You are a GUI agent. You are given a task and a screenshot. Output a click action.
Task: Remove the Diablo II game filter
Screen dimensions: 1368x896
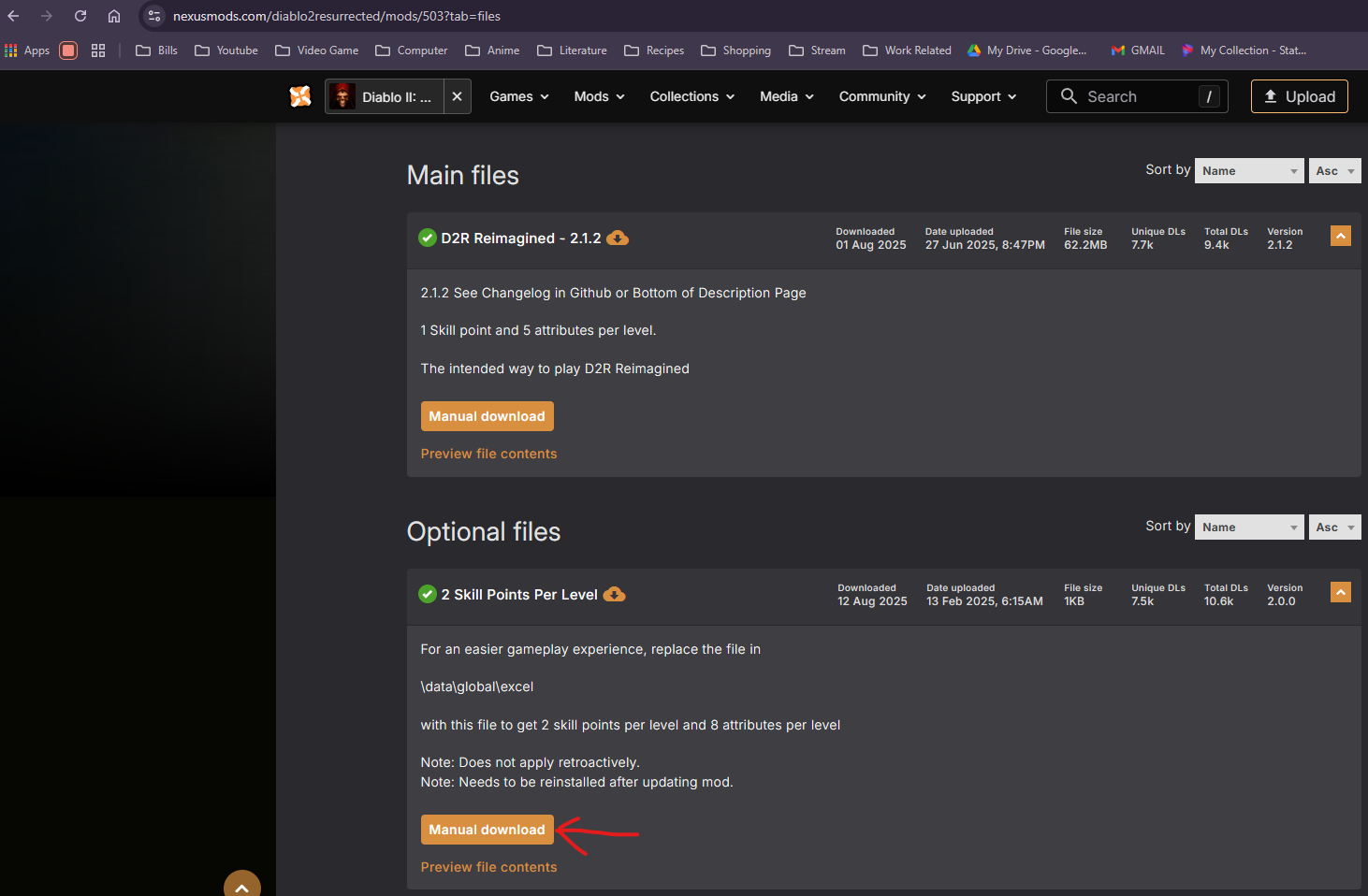coord(457,96)
